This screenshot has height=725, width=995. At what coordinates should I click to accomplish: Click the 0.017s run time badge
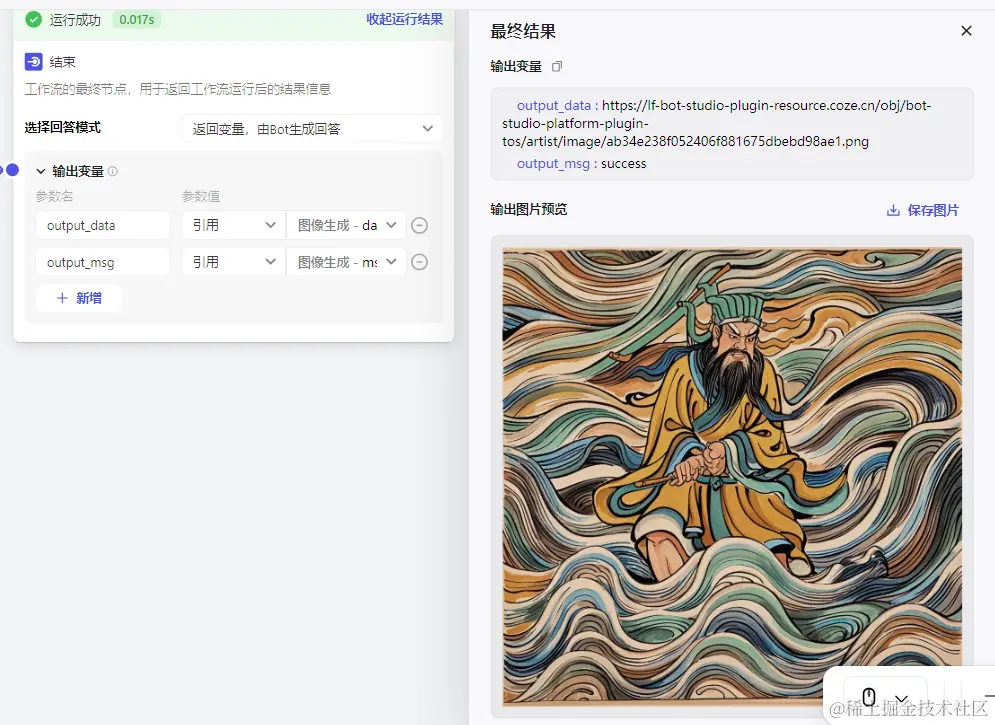pyautogui.click(x=136, y=20)
